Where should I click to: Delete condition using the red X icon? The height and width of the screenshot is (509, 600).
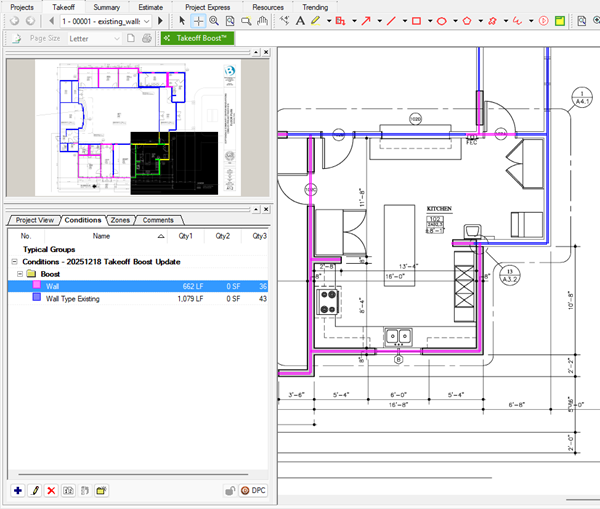50,490
